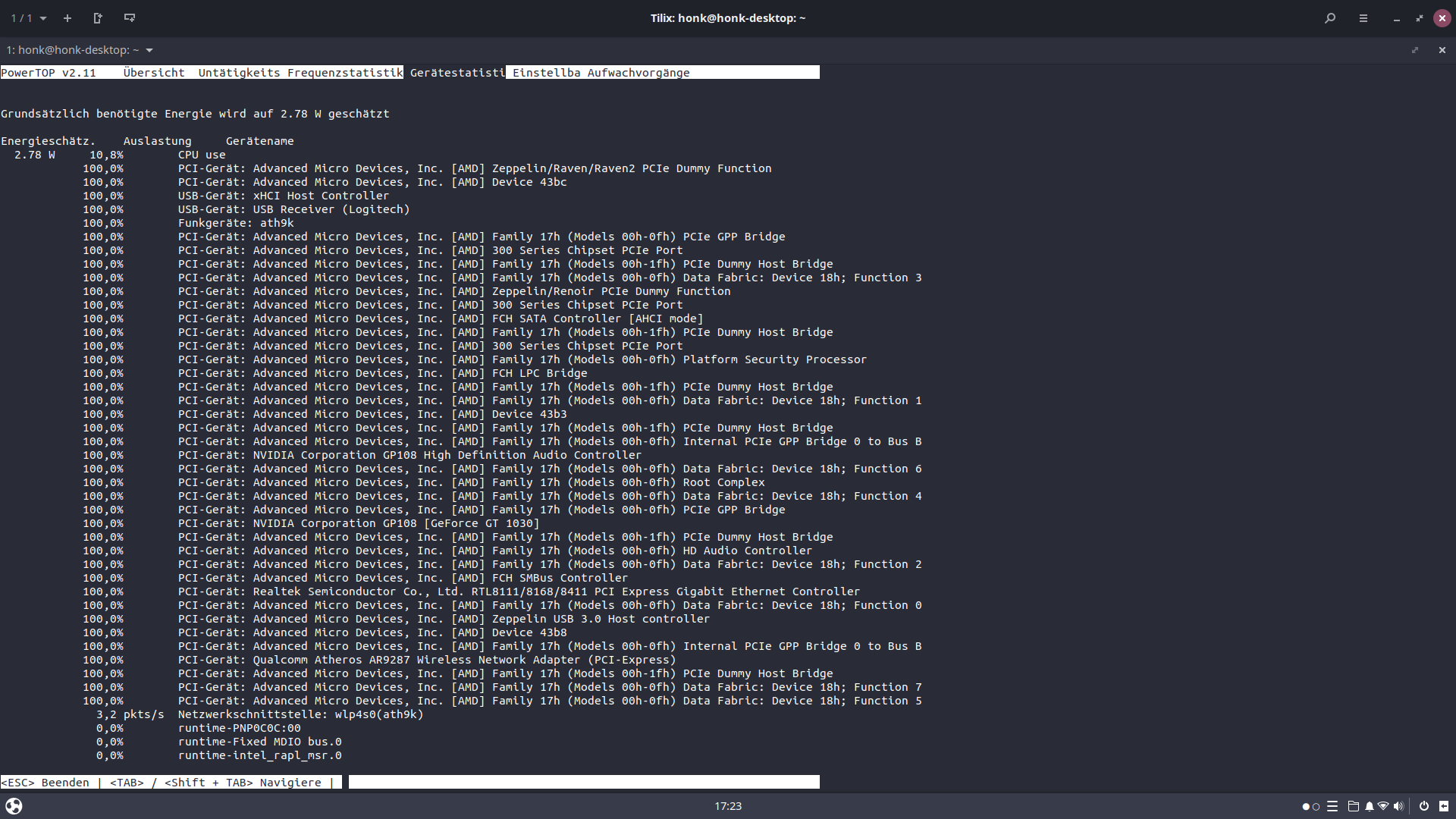Select Zeppelin/Raven/Raven2 PCIe Dummy Function row

(x=427, y=168)
